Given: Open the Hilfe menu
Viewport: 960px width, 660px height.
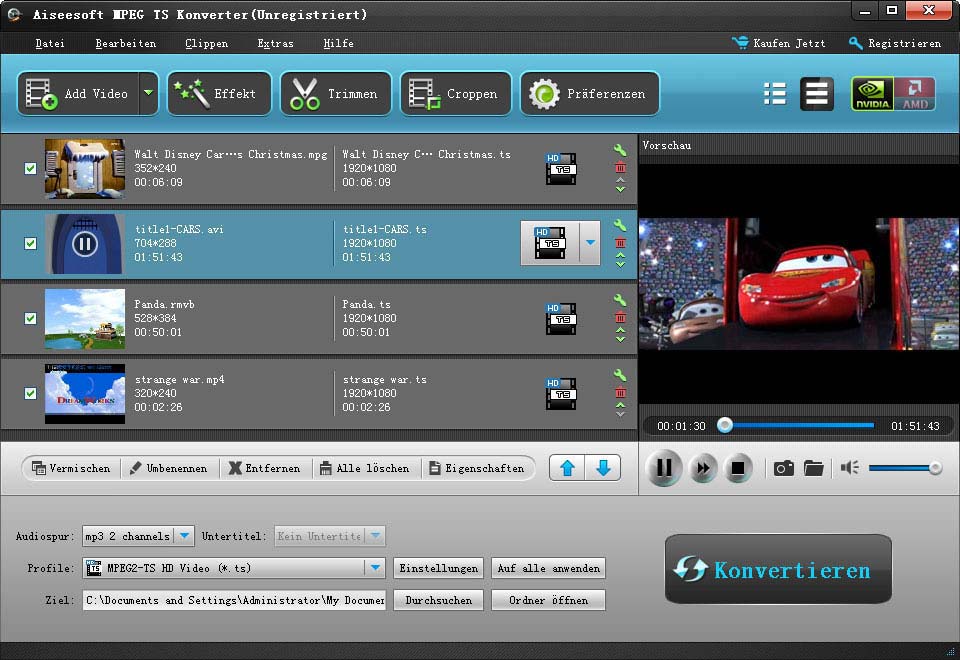Looking at the screenshot, I should tap(339, 43).
